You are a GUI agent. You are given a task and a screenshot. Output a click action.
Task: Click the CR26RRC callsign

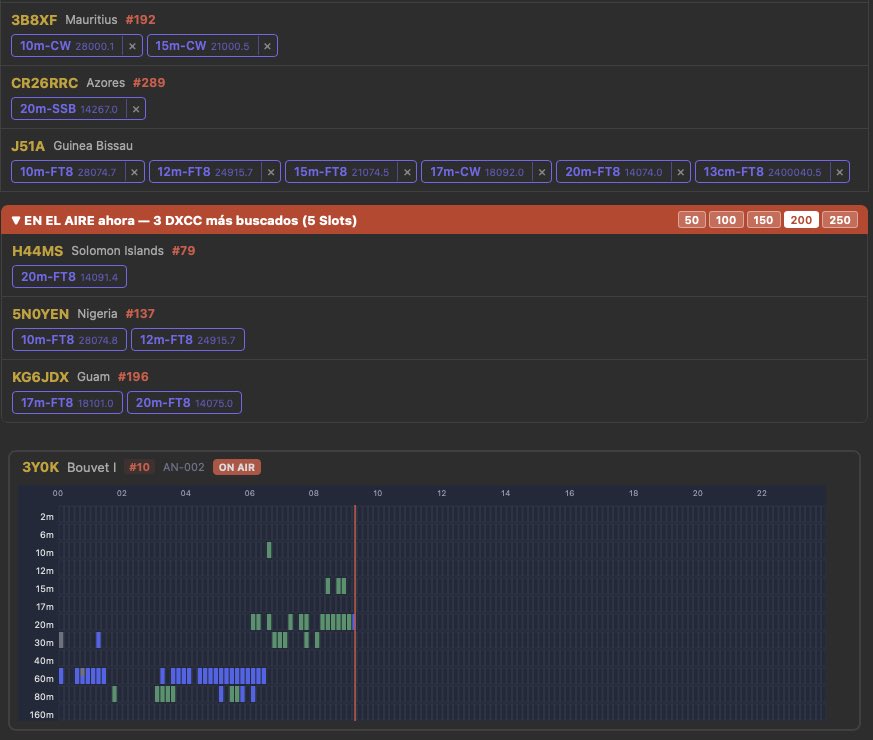[x=45, y=83]
